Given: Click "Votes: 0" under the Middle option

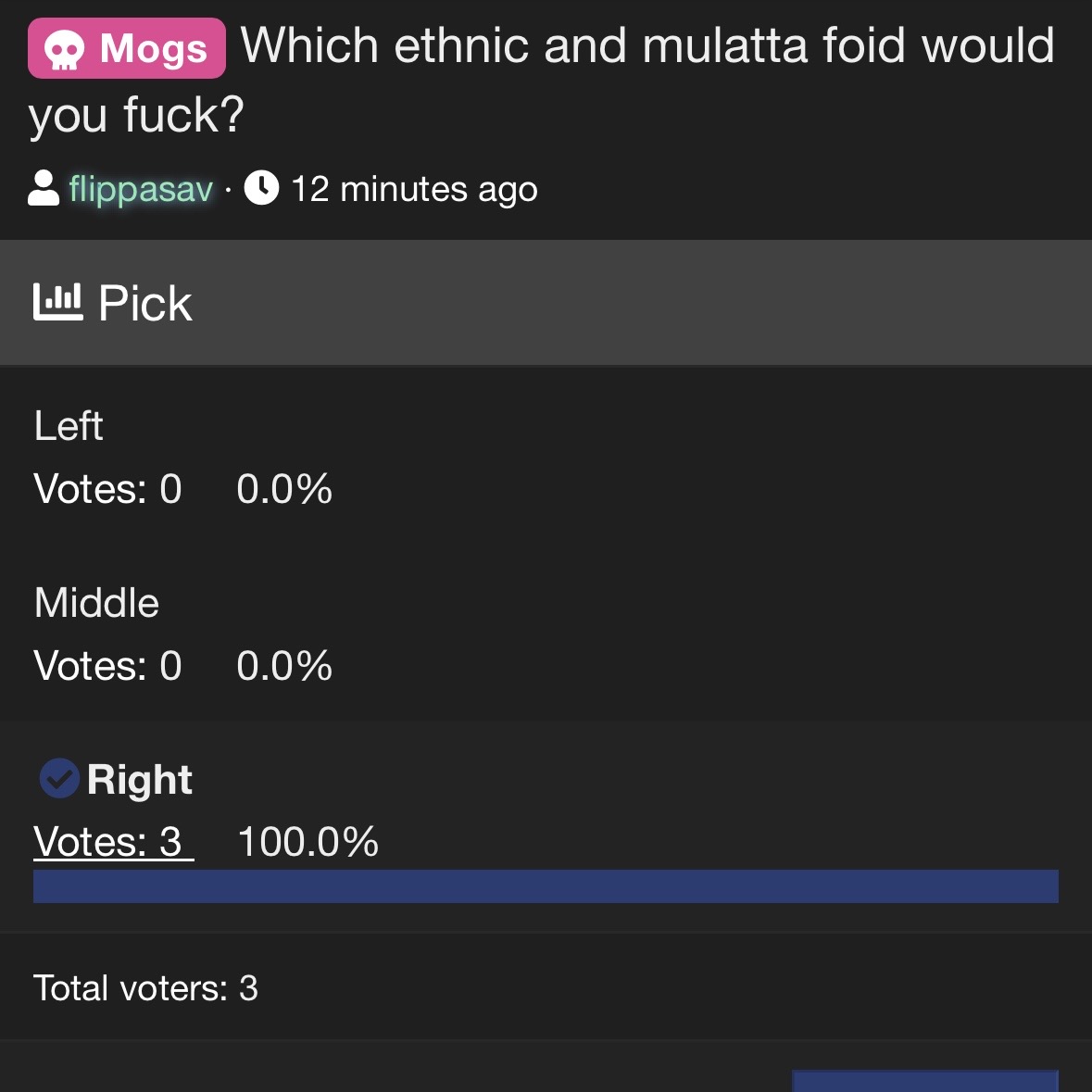Looking at the screenshot, I should pyautogui.click(x=107, y=666).
